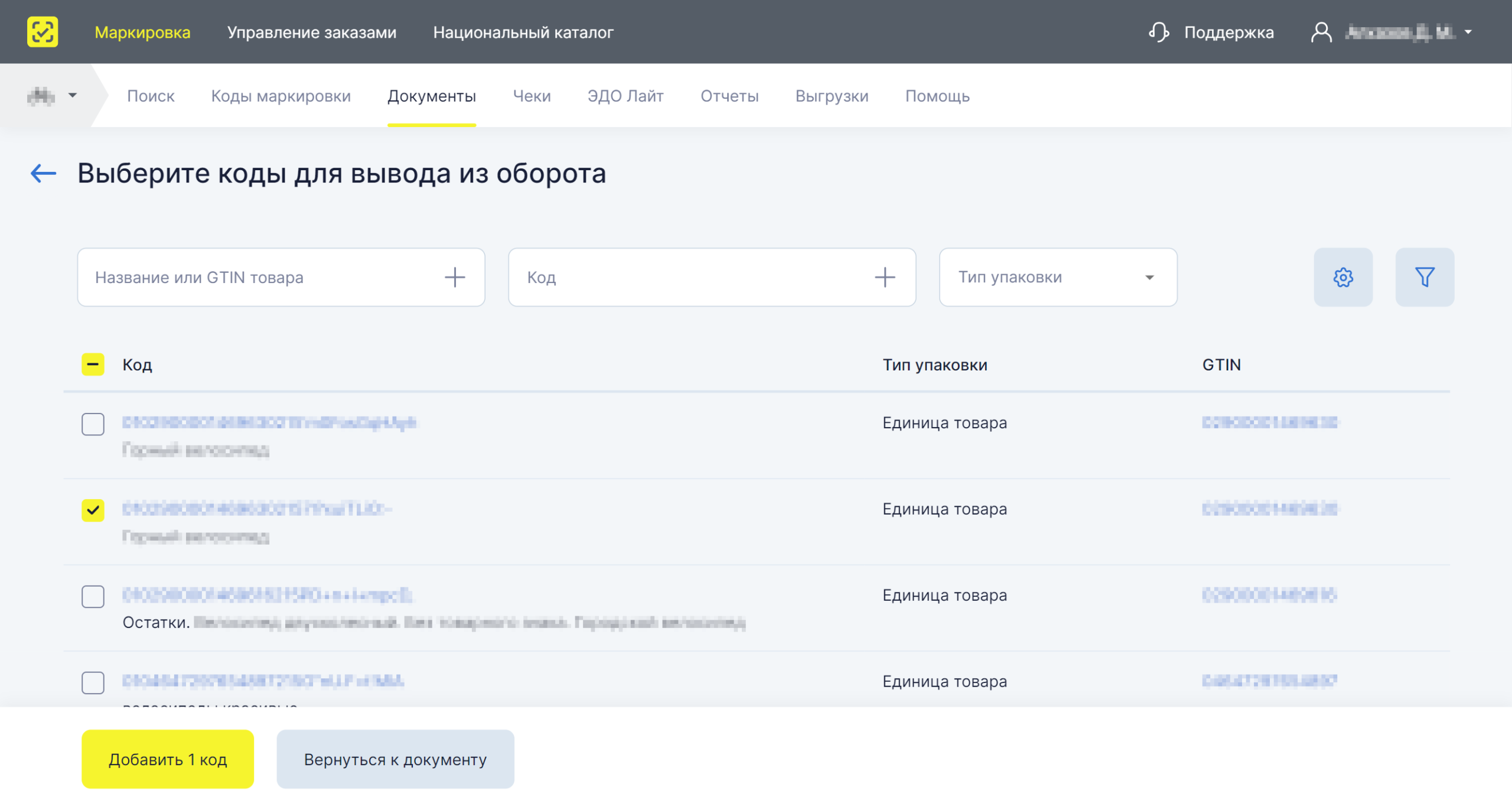Image resolution: width=1512 pixels, height=810 pixels.
Task: Open Национальный каталог section
Action: [x=523, y=32]
